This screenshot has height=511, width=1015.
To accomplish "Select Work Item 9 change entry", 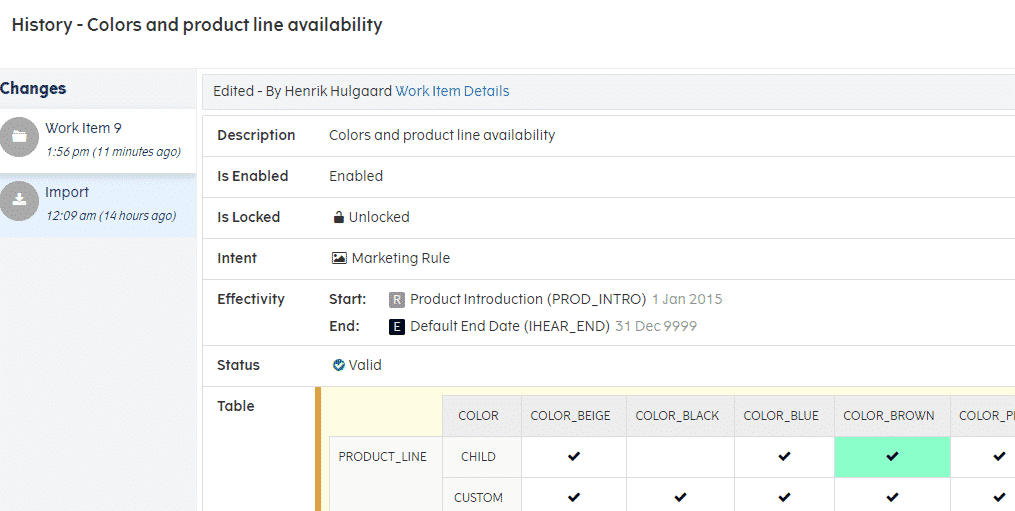I will click(x=98, y=139).
